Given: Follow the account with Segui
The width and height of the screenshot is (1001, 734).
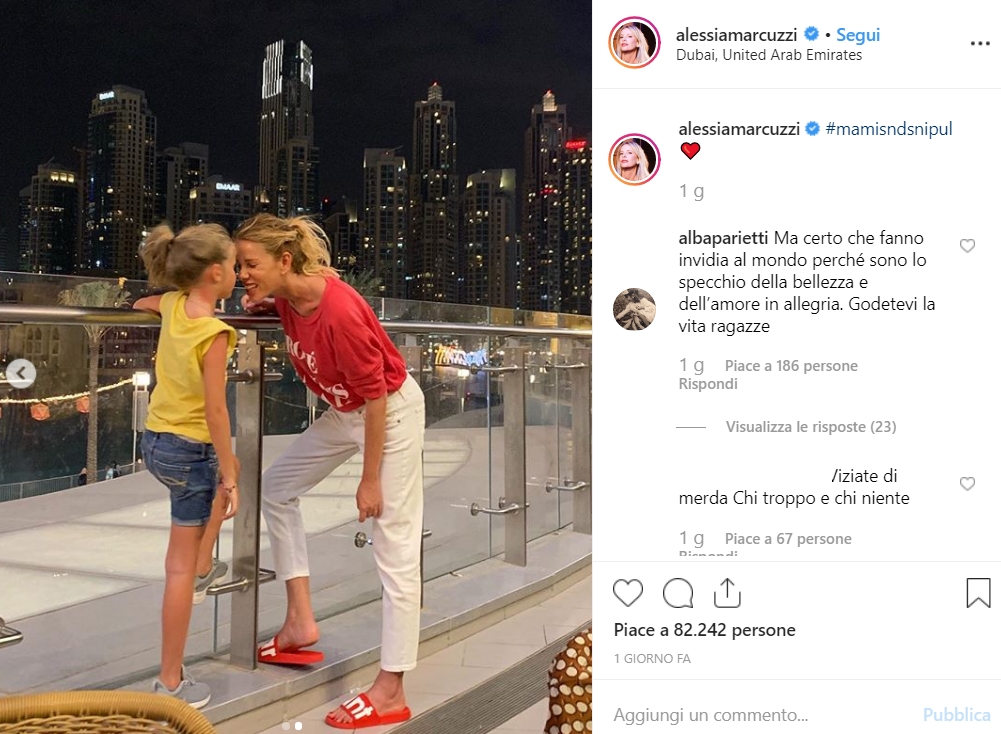Looking at the screenshot, I should click(x=858, y=34).
